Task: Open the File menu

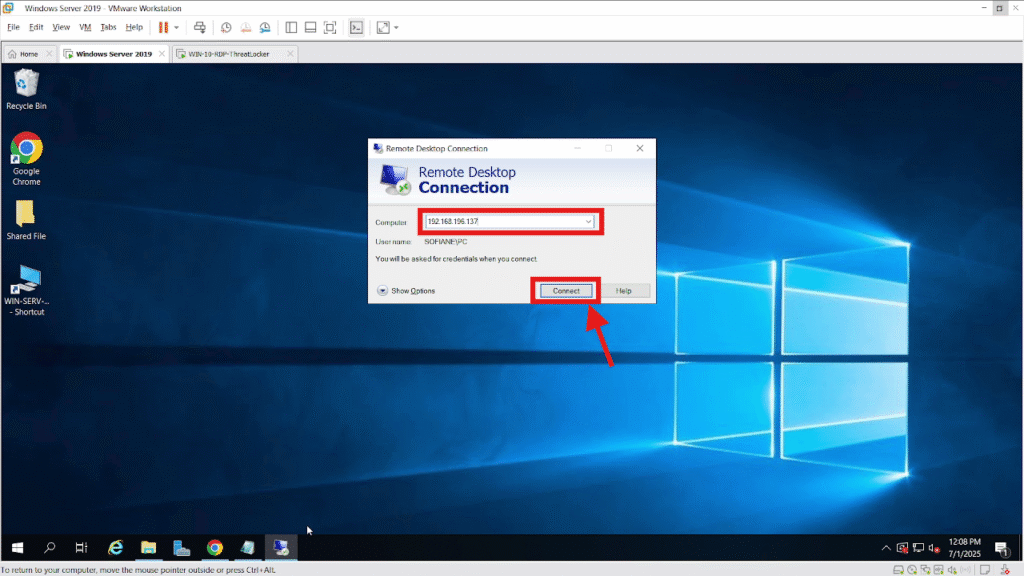Action: coord(13,27)
